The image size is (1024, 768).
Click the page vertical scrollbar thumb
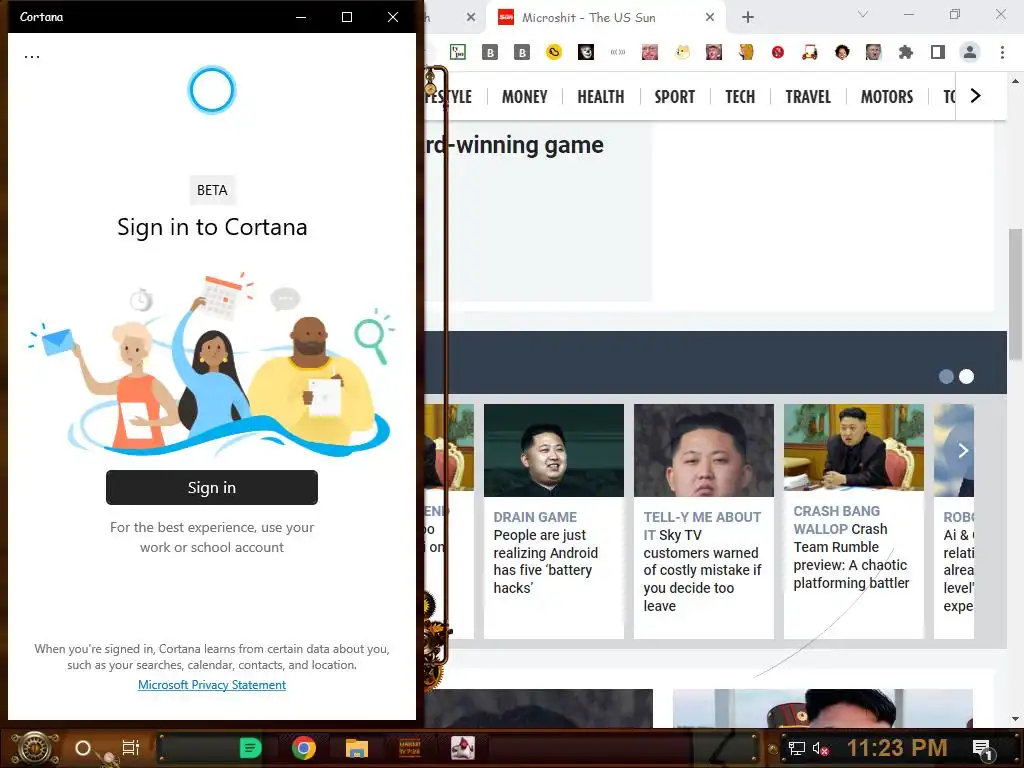click(x=1015, y=294)
